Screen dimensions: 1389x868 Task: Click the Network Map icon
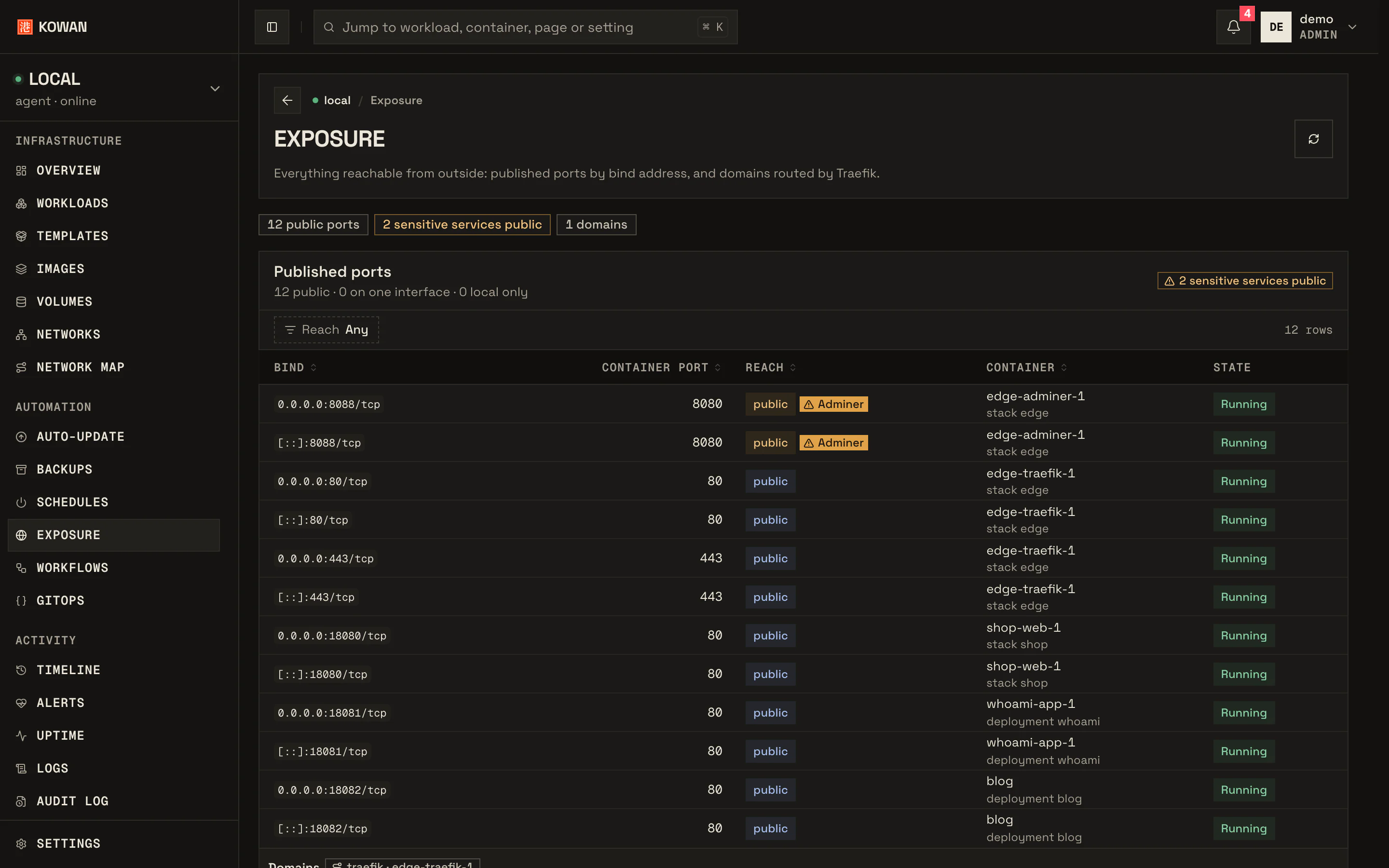[21, 367]
